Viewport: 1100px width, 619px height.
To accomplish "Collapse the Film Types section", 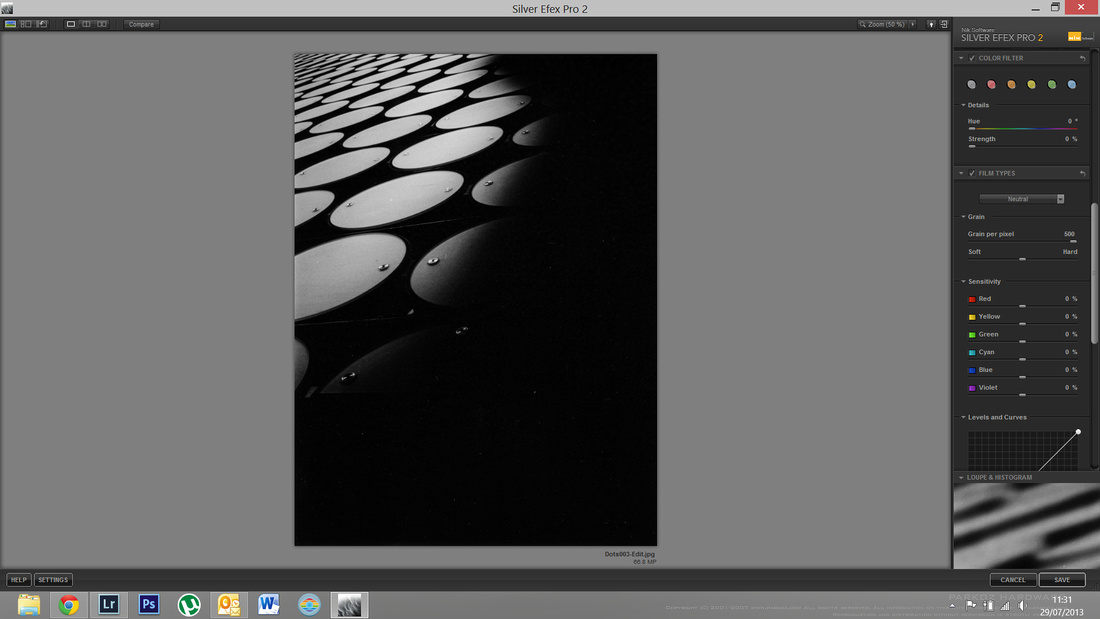I will (x=961, y=173).
